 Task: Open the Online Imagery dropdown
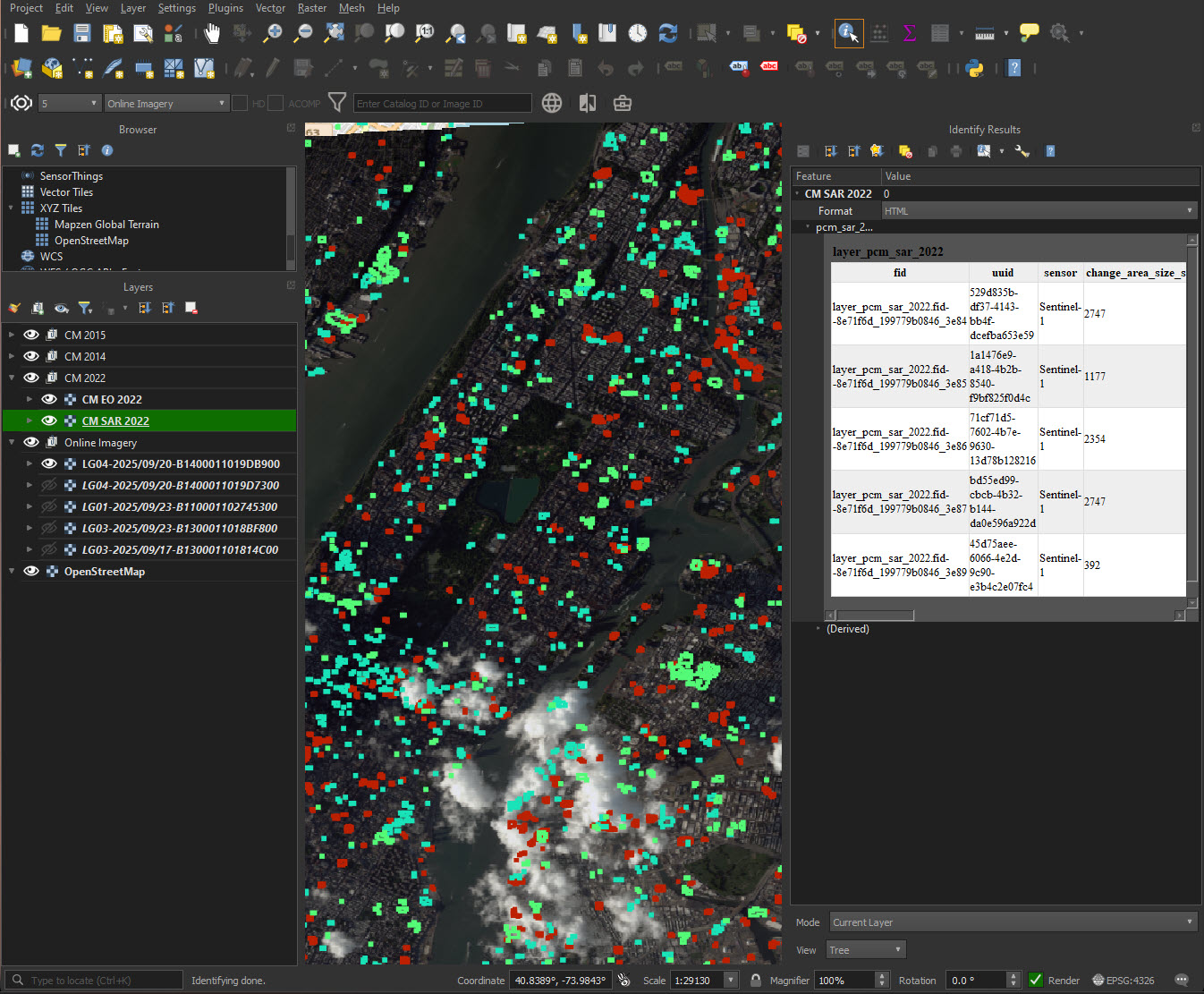tap(166, 103)
